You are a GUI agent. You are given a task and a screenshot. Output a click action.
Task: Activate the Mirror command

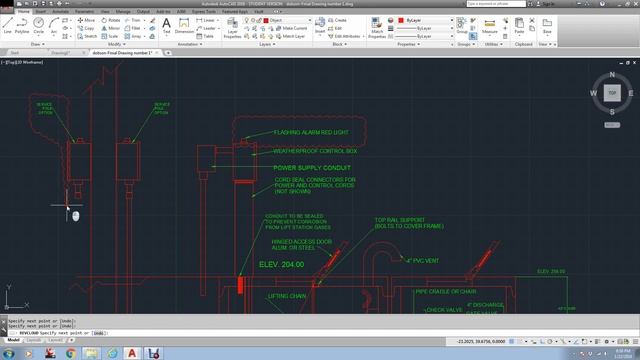(x=111, y=28)
